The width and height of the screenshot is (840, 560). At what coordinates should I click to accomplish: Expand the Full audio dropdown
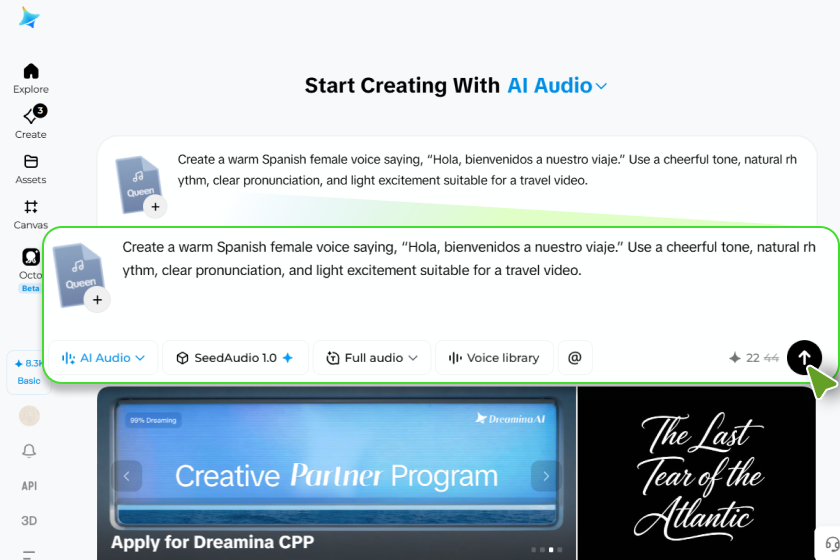(x=372, y=358)
